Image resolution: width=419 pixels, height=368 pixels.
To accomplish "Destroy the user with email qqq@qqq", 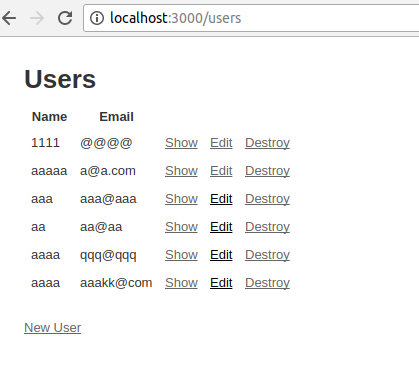I will pos(267,255).
